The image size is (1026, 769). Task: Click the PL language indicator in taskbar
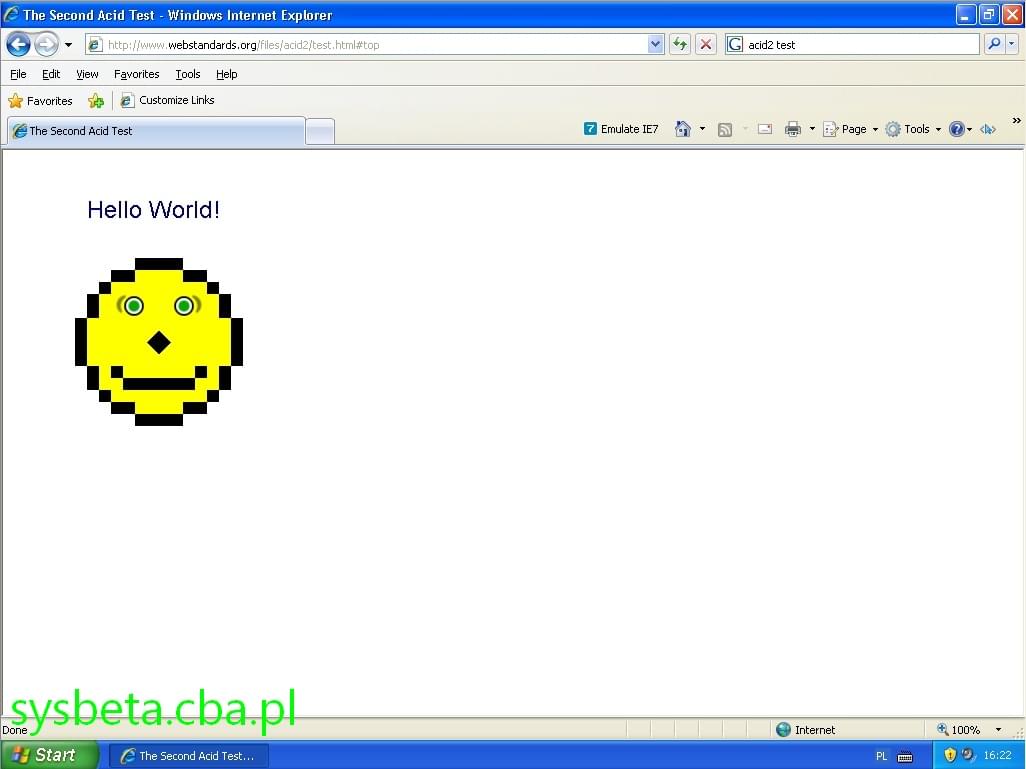[x=881, y=756]
